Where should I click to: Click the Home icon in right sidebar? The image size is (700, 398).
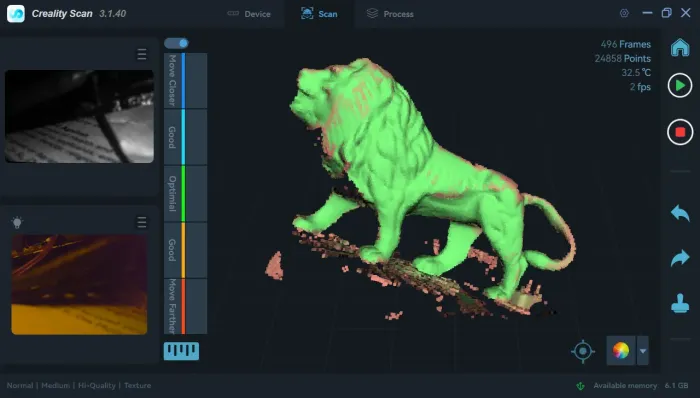coord(680,47)
